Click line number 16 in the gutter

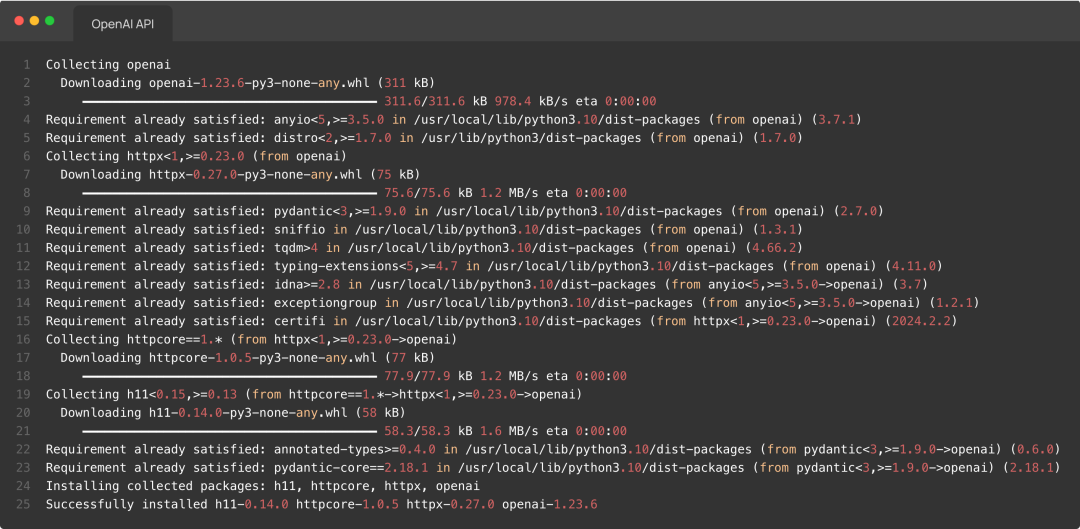[23, 340]
